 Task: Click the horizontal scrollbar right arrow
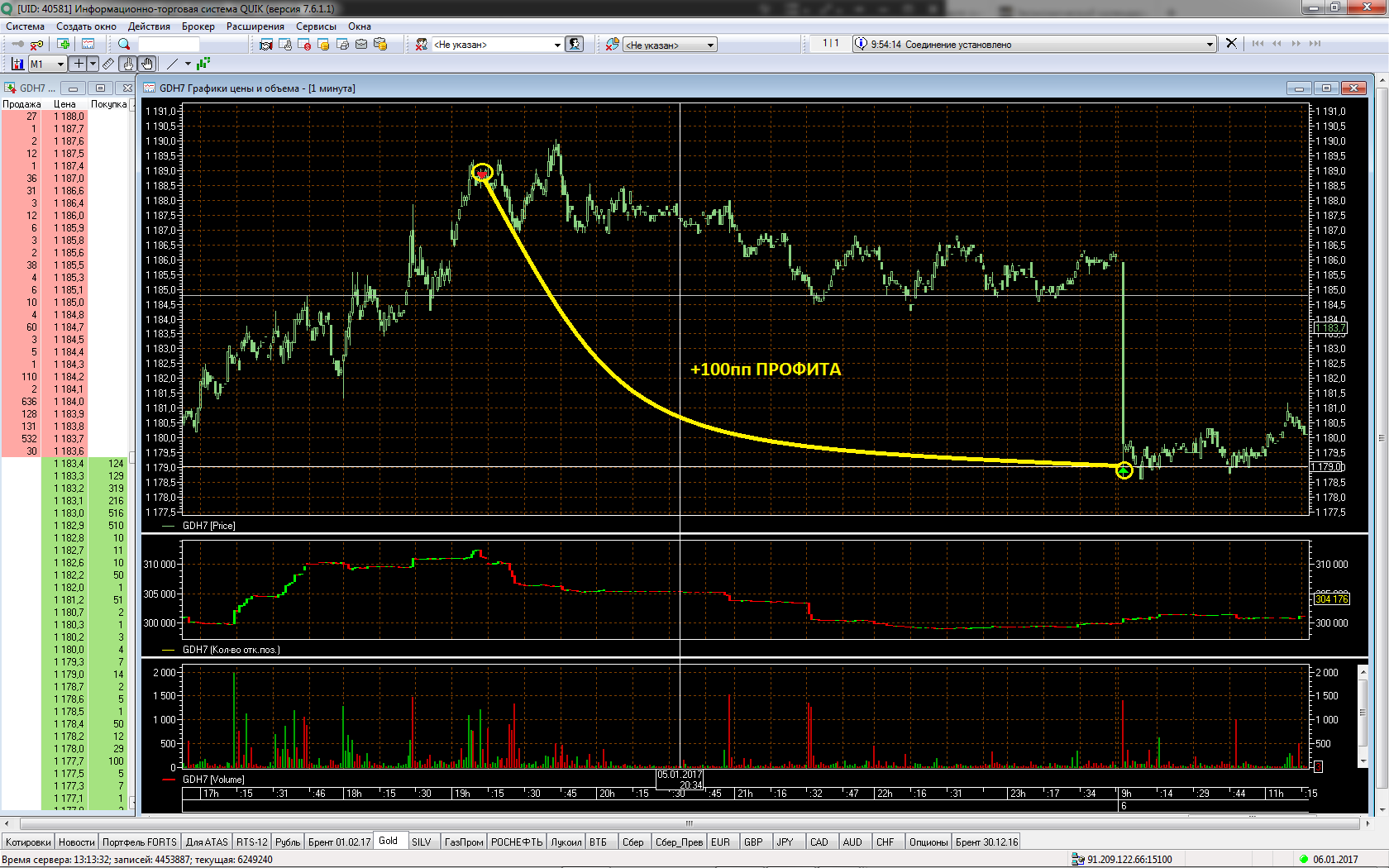(1366, 823)
